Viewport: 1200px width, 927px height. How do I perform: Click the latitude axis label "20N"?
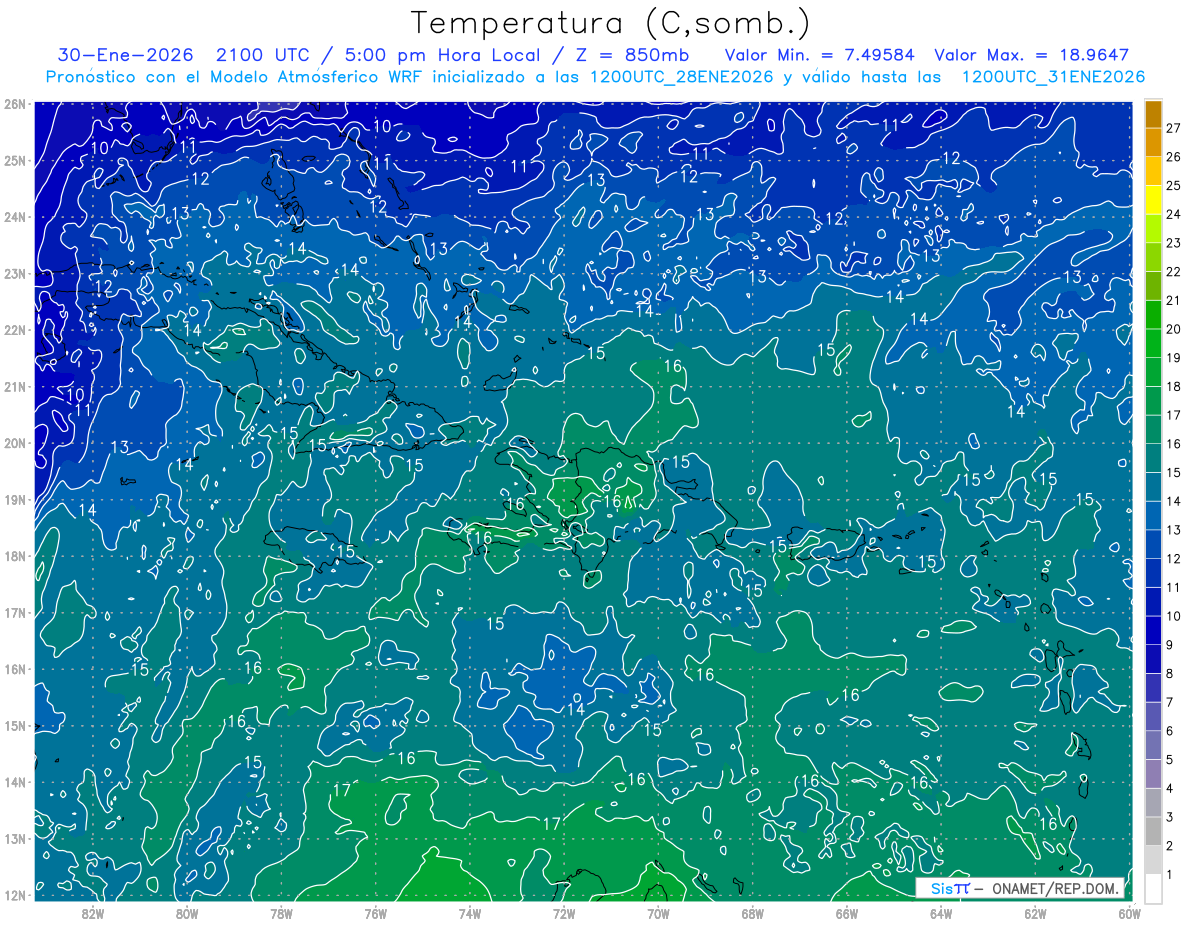pyautogui.click(x=15, y=443)
